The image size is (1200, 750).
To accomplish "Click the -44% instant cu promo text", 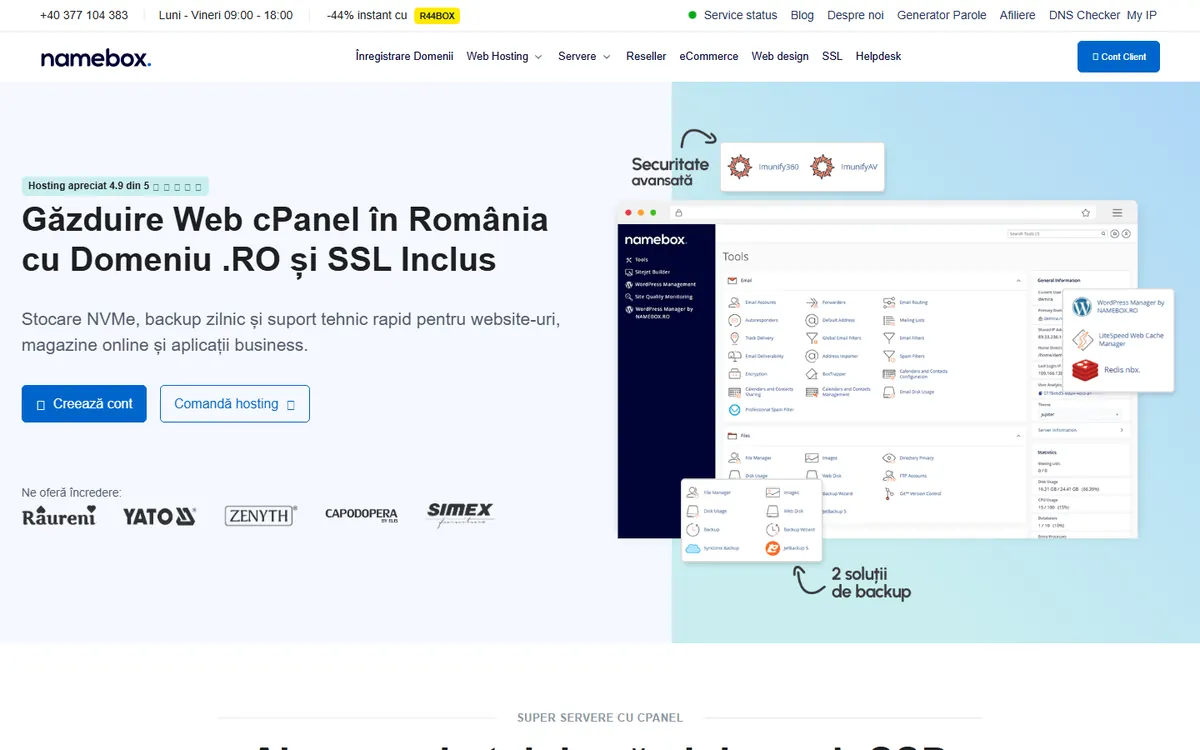I will [x=367, y=15].
